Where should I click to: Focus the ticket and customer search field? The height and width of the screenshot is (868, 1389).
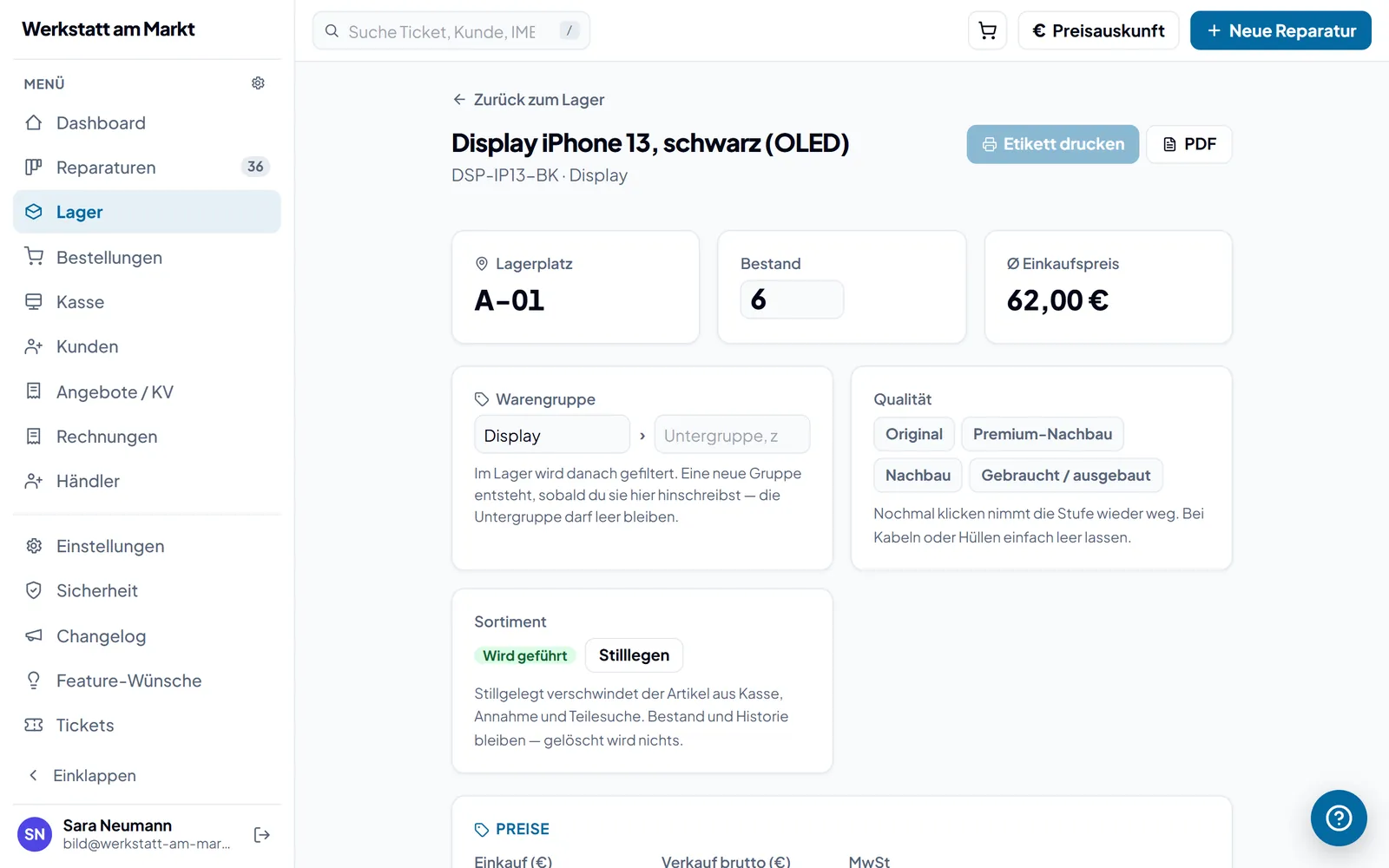coord(451,31)
